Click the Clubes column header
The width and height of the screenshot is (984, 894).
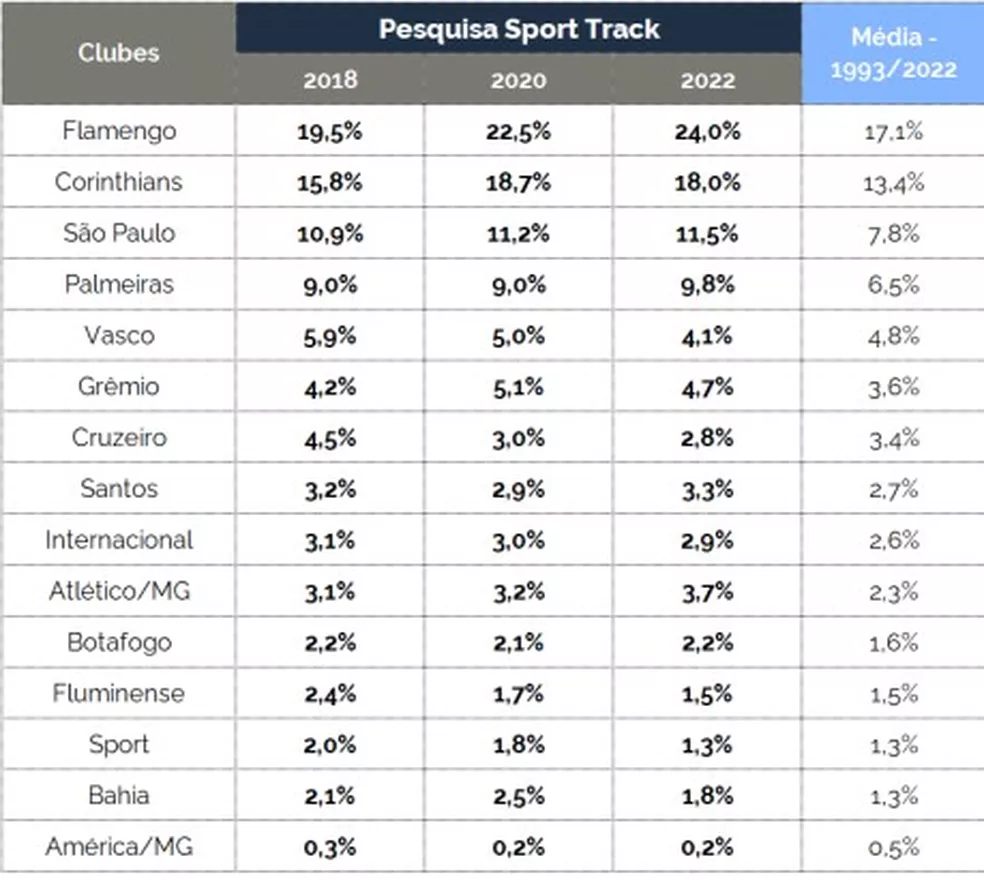[x=118, y=53]
